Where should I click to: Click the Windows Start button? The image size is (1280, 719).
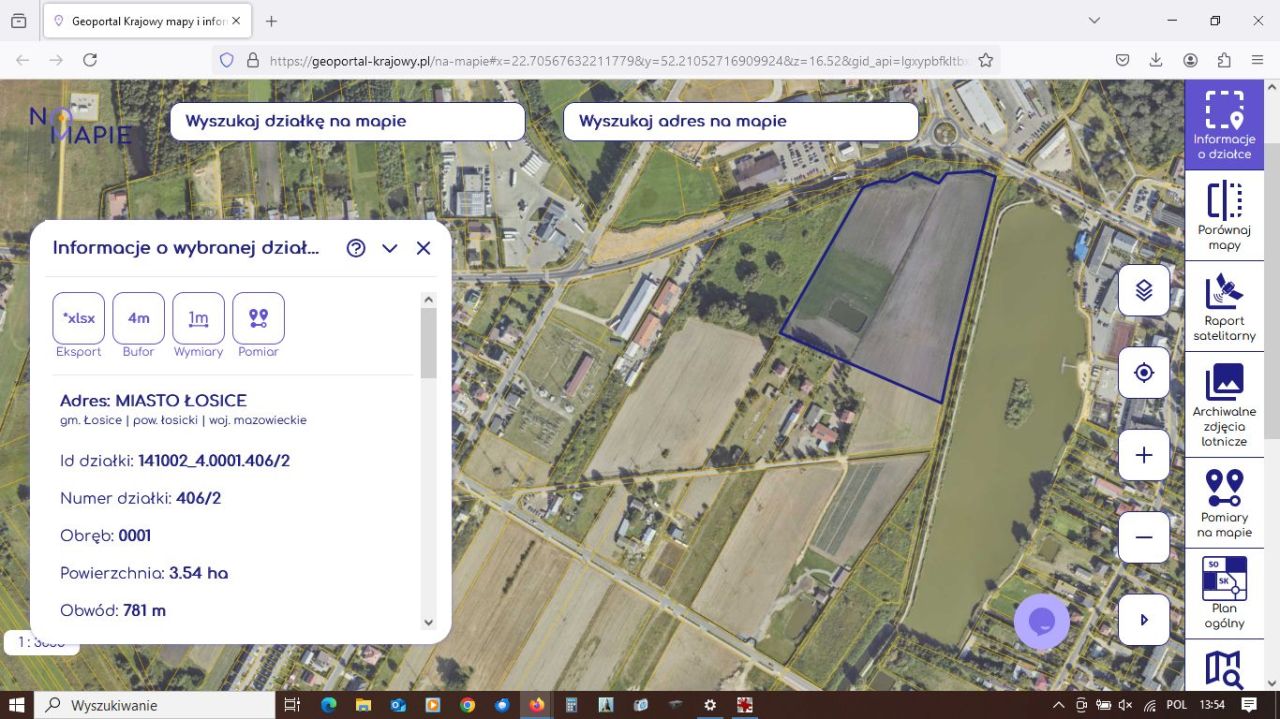click(x=17, y=705)
